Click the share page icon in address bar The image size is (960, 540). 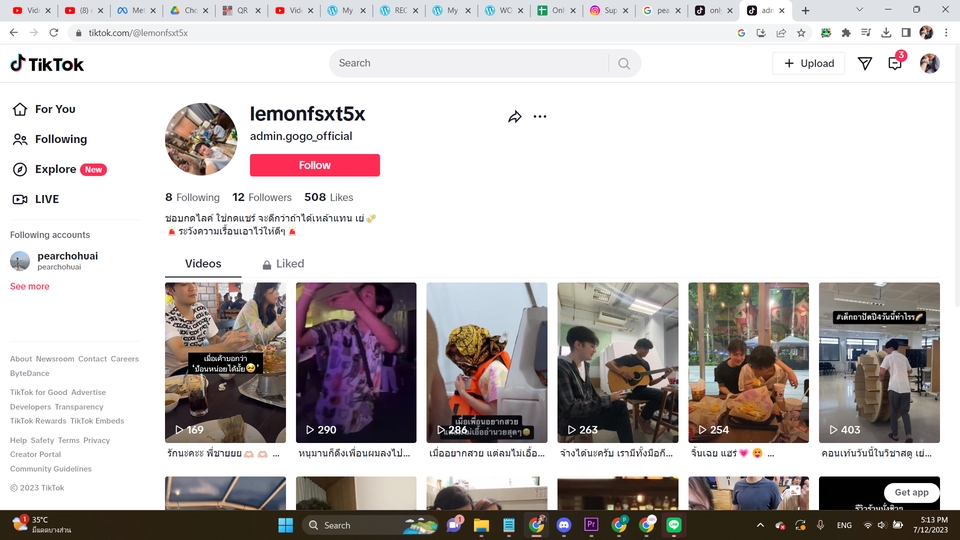pos(781,33)
